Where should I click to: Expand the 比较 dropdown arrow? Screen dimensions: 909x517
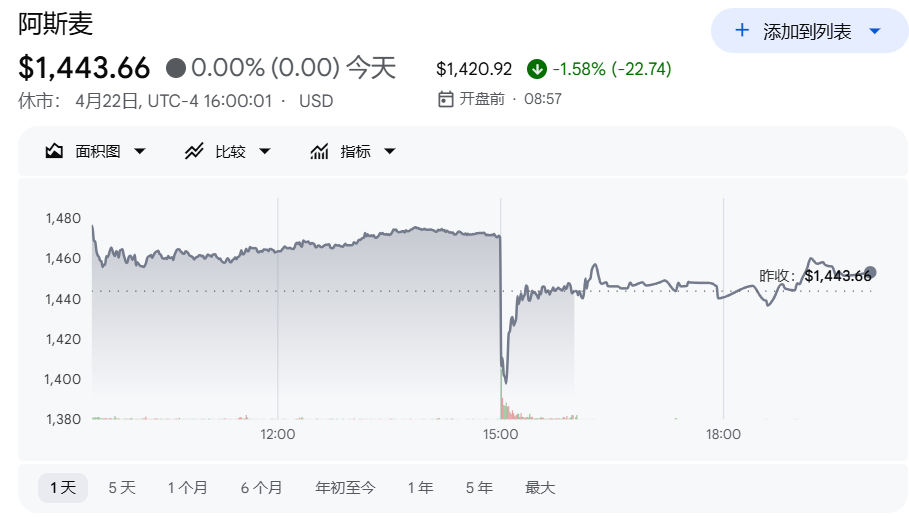click(x=265, y=151)
